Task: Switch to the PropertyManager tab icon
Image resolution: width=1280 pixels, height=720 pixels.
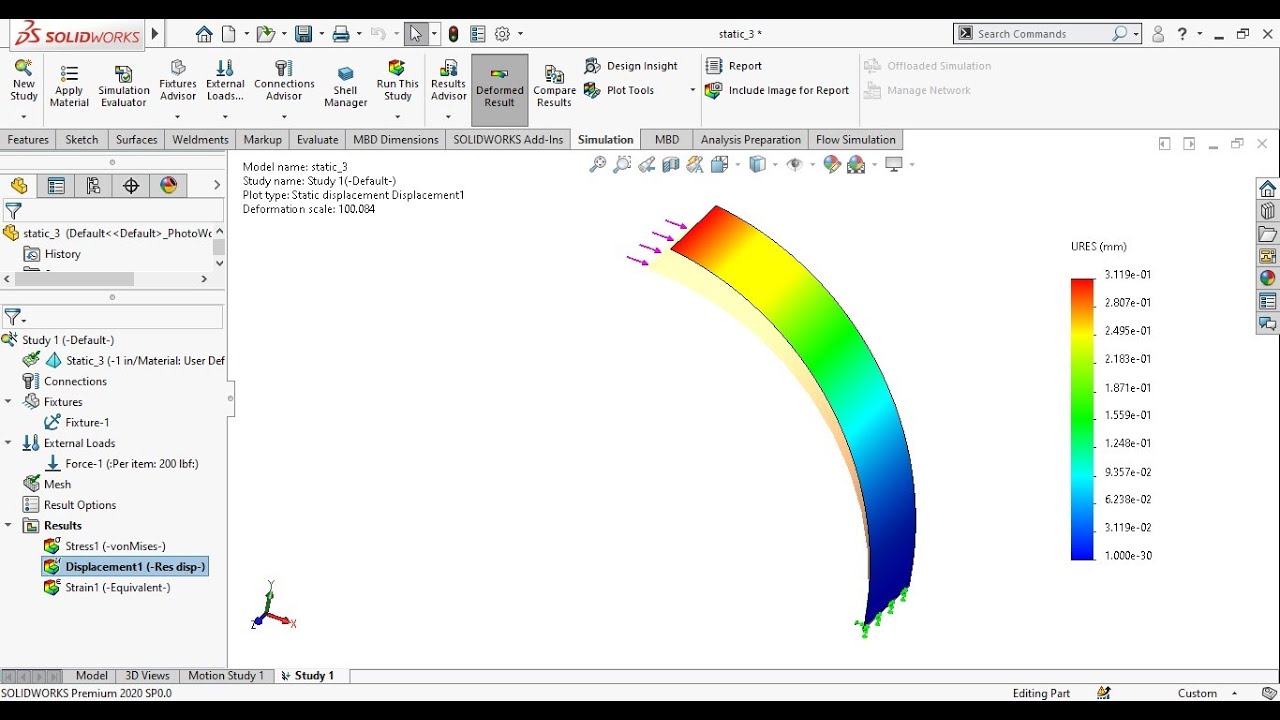Action: (x=56, y=185)
